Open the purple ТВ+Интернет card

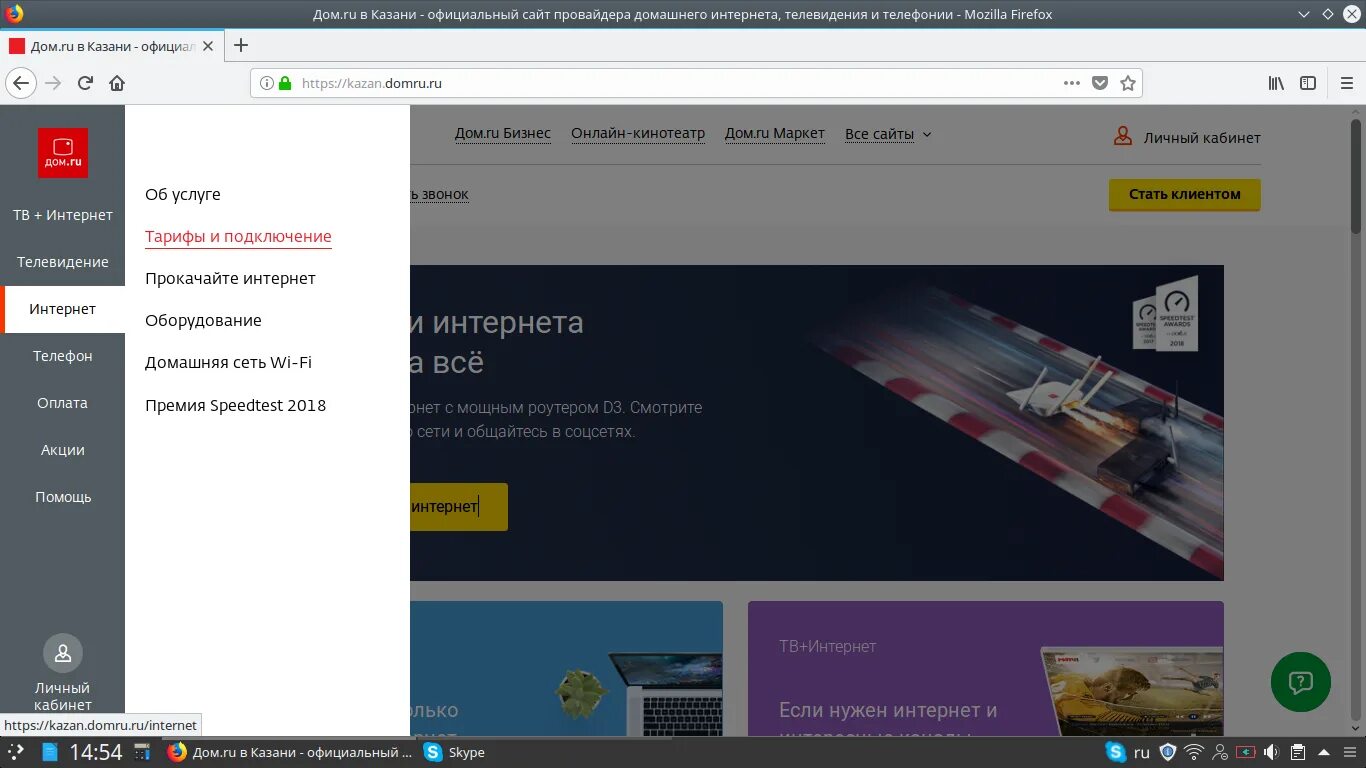click(986, 669)
